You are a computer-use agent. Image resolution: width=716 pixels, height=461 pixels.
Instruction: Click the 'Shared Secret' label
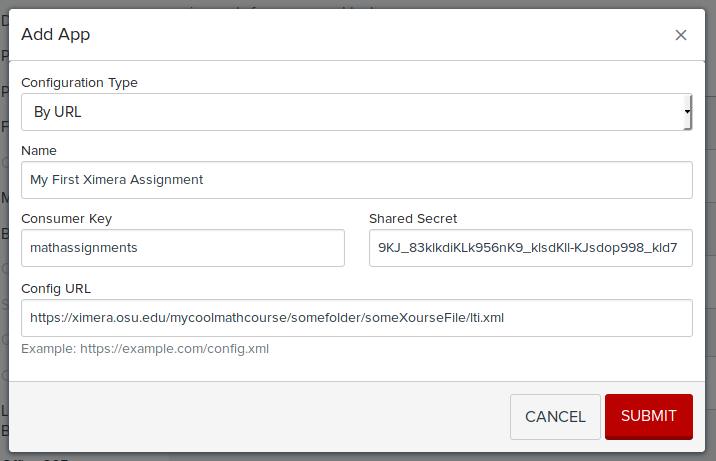[412, 218]
